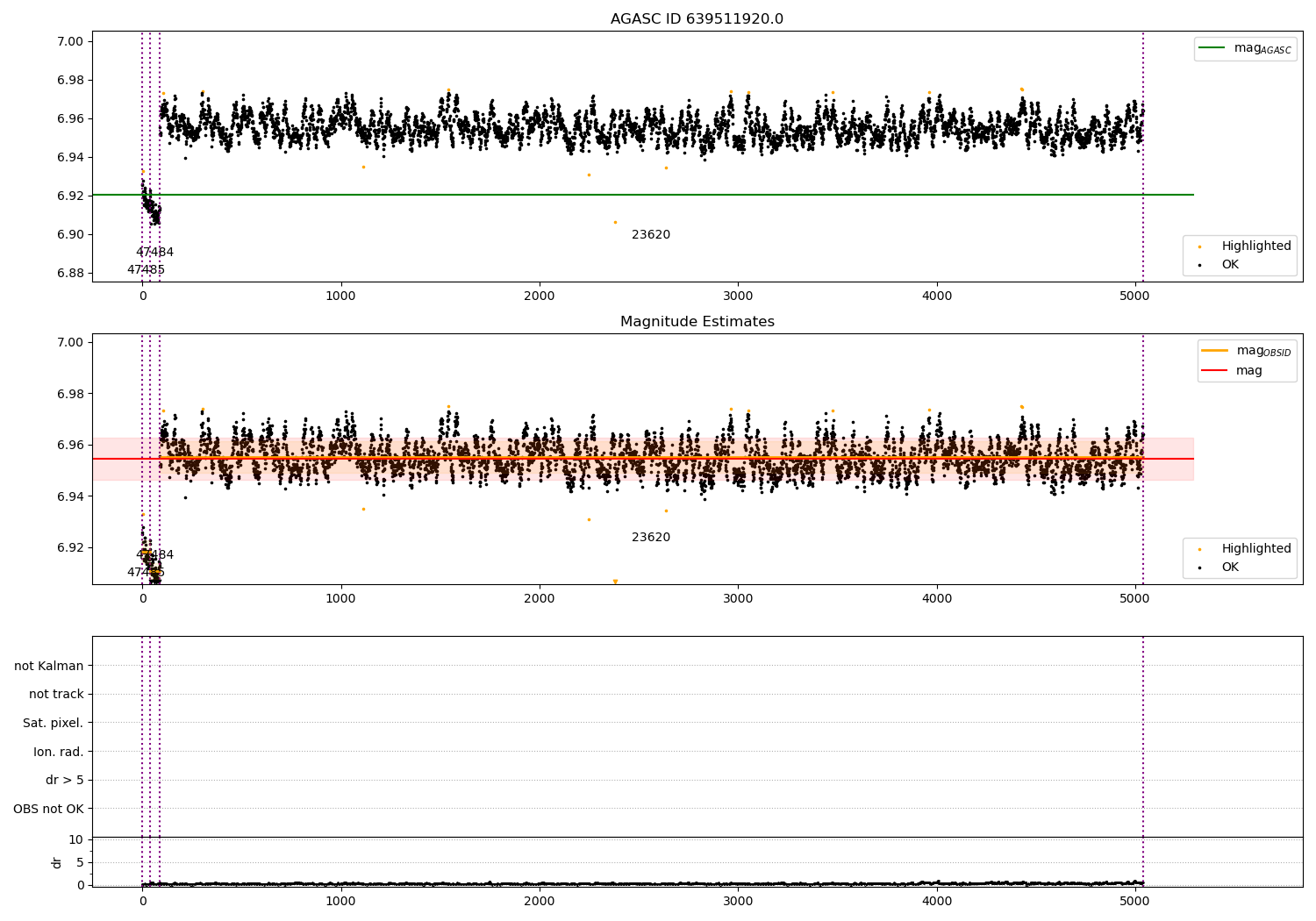
Task: Click the 47485 annotation in top plot
Action: click(146, 270)
